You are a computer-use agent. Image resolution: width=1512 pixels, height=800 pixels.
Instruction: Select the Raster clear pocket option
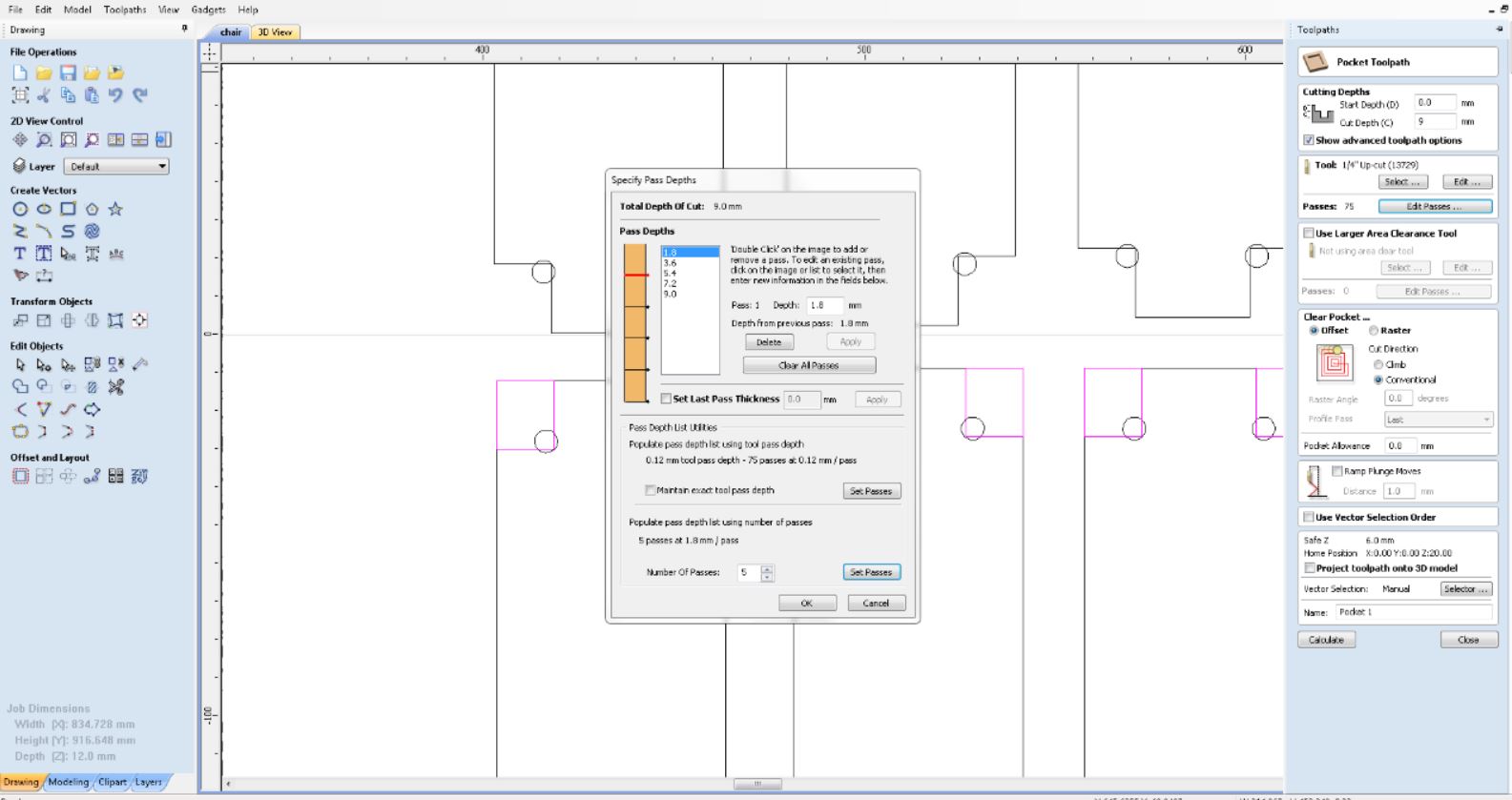pyautogui.click(x=1373, y=330)
